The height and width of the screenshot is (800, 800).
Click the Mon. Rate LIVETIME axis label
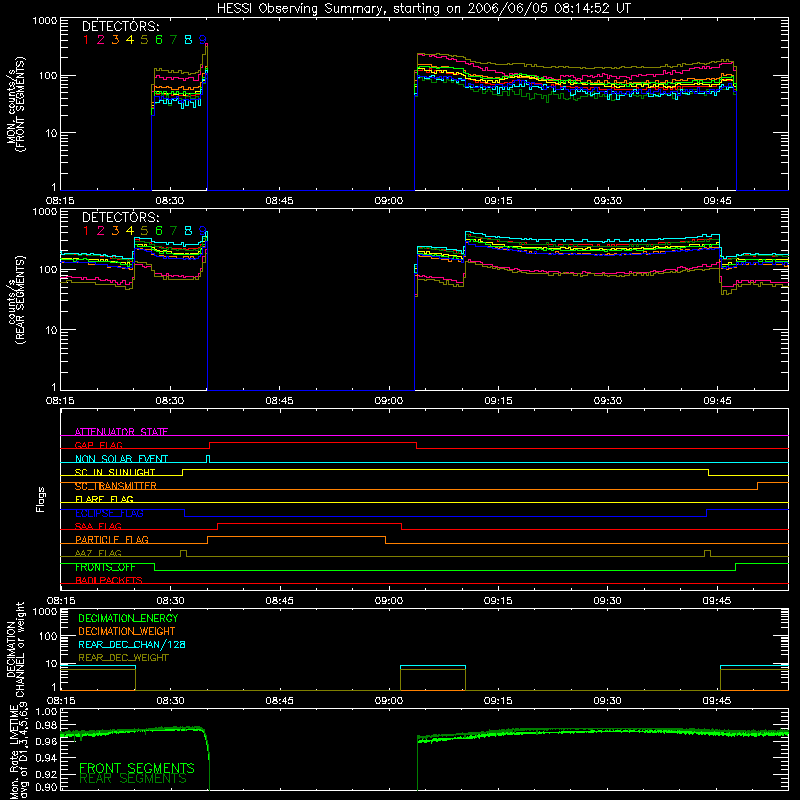[x=19, y=751]
